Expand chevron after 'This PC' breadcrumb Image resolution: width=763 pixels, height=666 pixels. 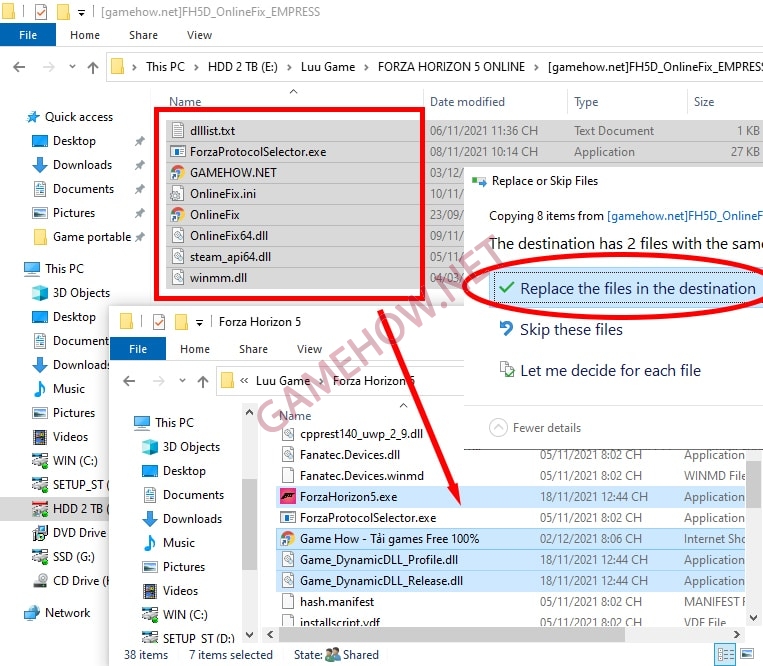click(x=196, y=67)
